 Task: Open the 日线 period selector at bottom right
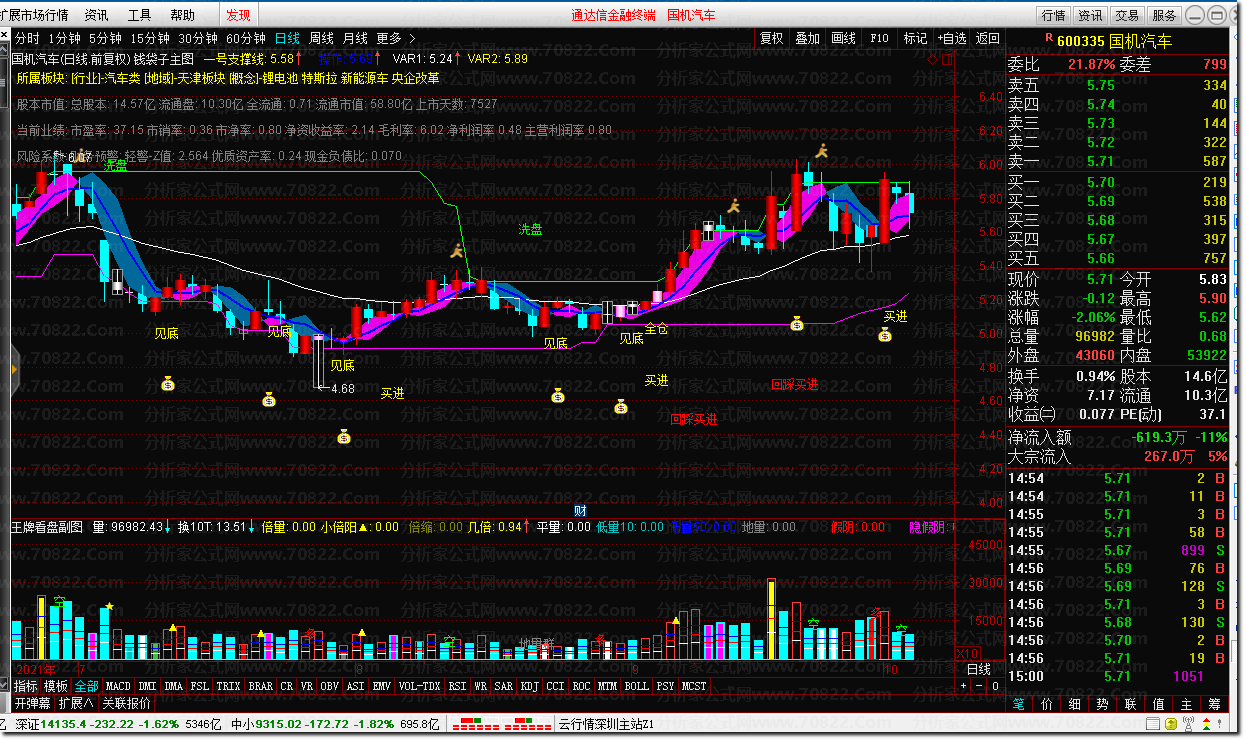[980, 669]
